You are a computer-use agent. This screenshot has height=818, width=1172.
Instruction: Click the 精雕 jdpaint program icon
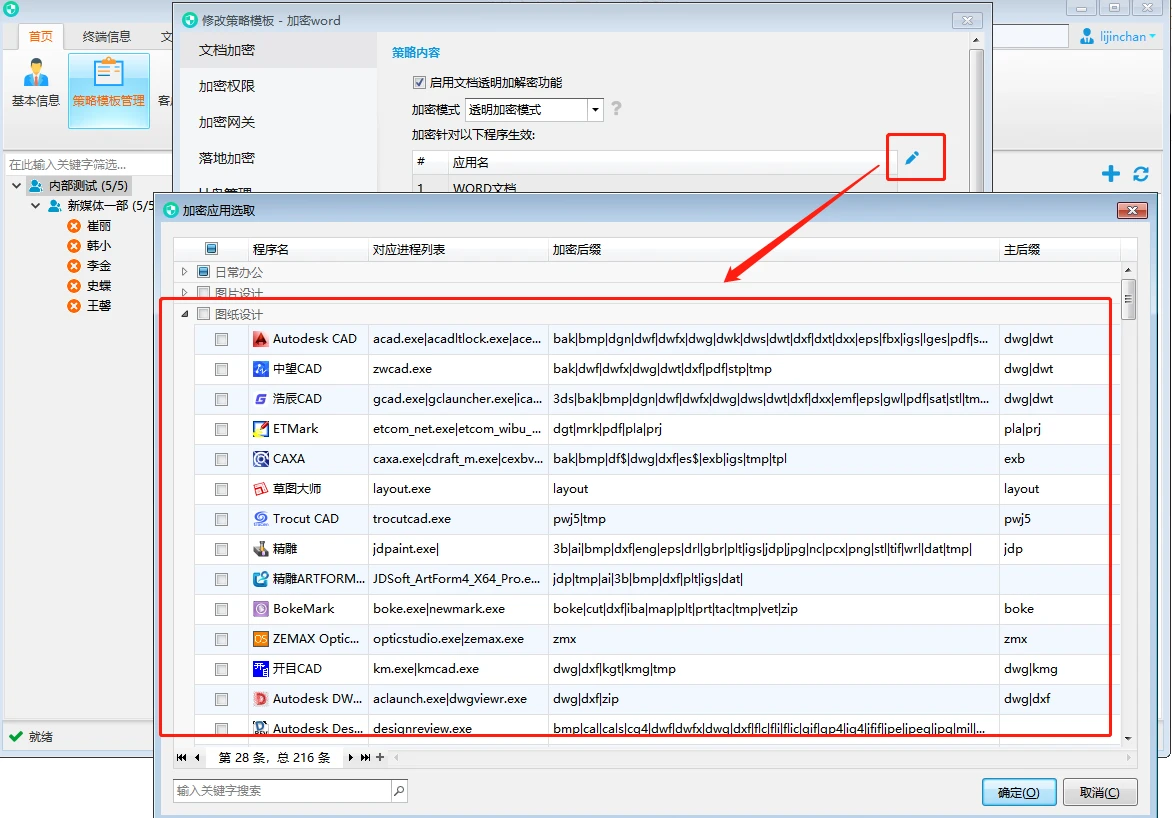(x=260, y=549)
